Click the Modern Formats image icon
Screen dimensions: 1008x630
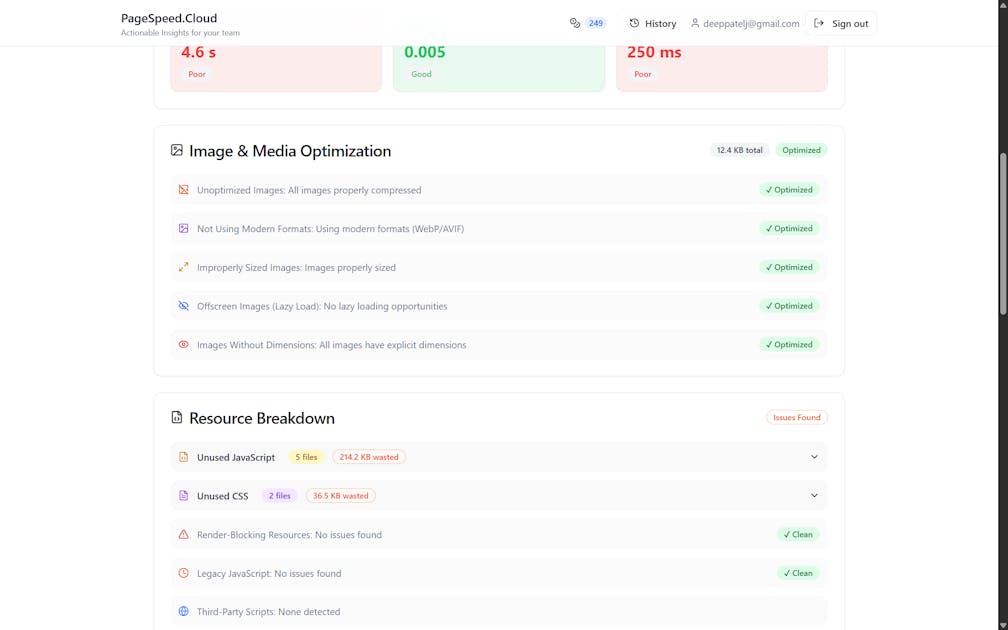183,228
